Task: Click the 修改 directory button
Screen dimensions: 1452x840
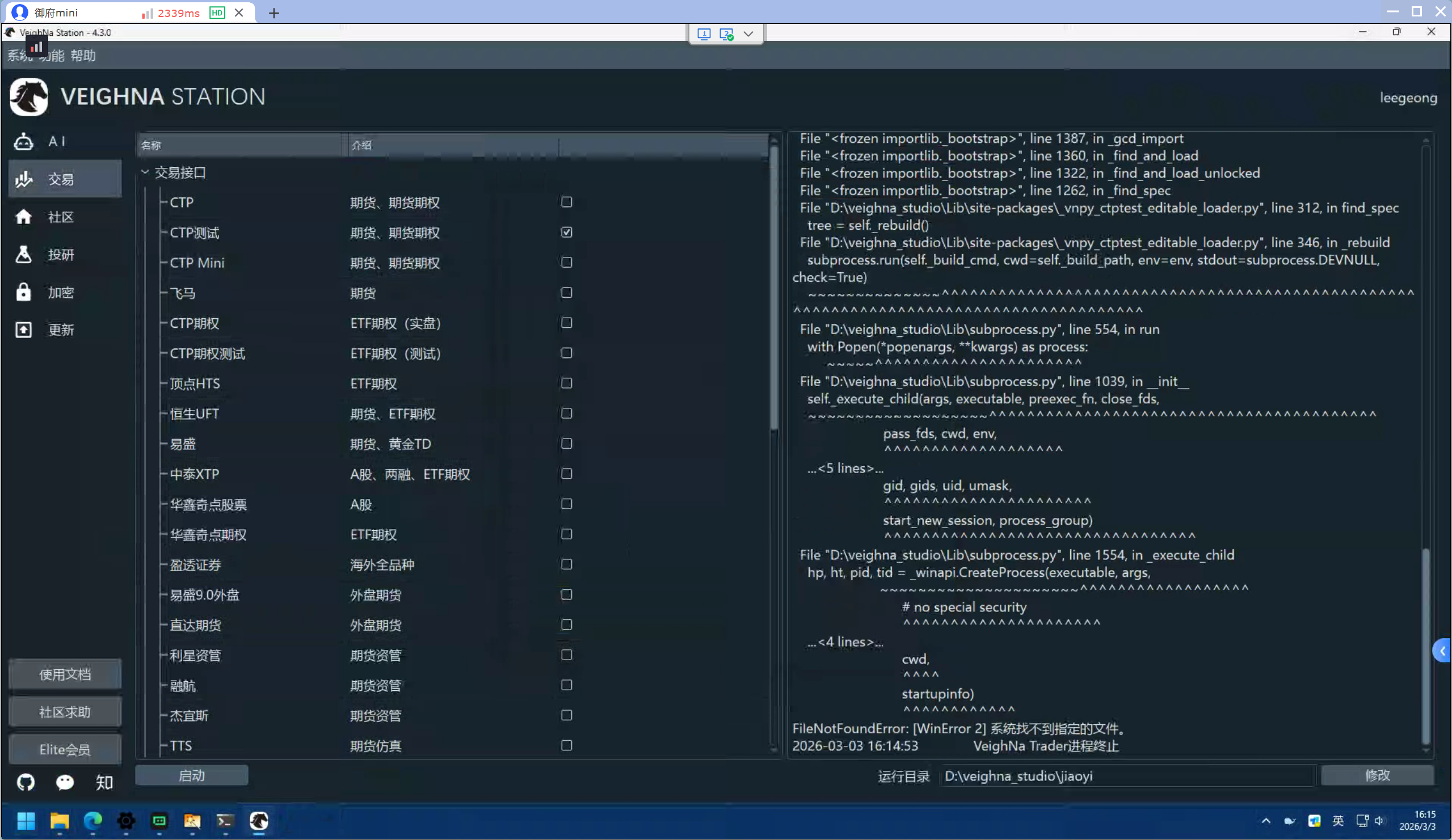Action: click(1377, 775)
